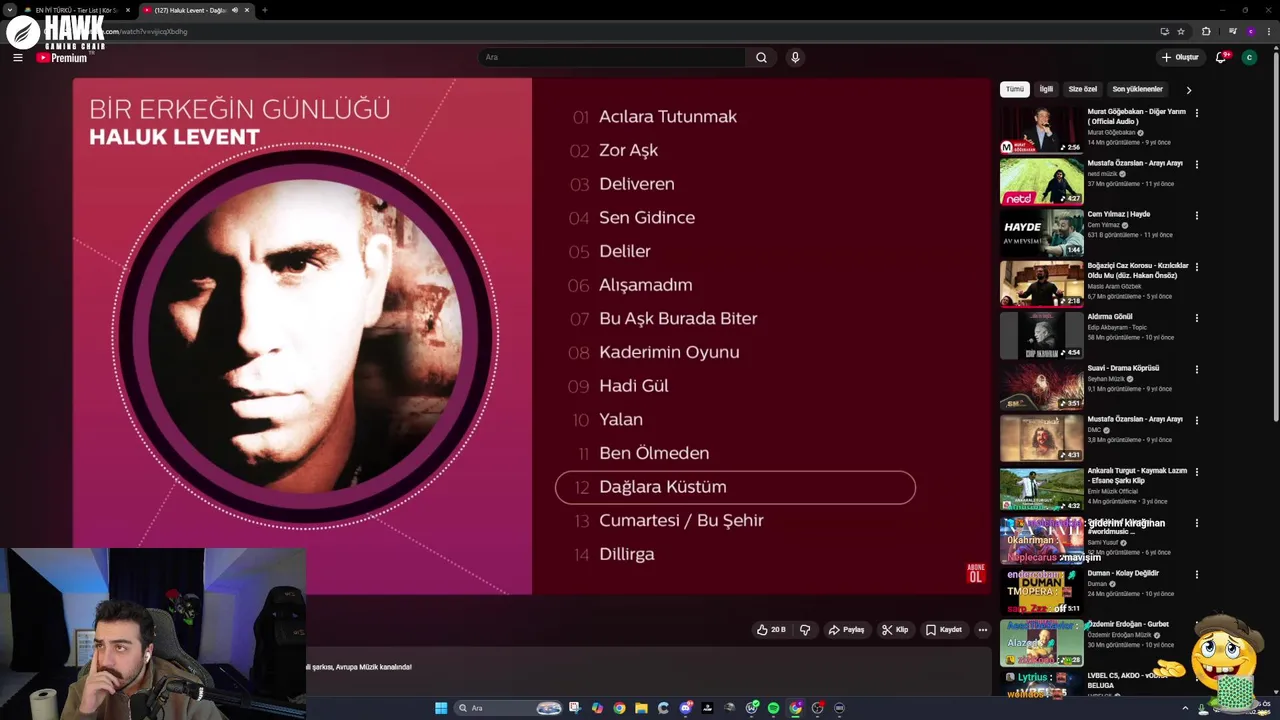
Task: Open Aldırma Gönül video title
Action: [x=1110, y=317]
